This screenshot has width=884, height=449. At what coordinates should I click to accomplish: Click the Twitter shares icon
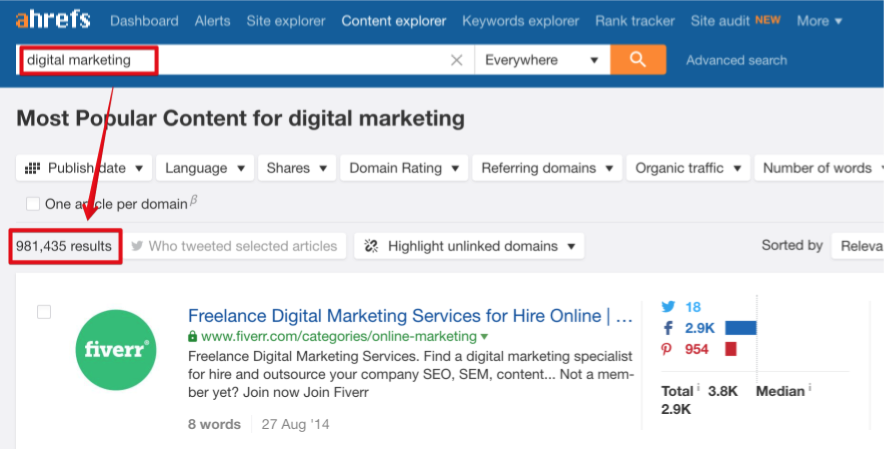(668, 307)
